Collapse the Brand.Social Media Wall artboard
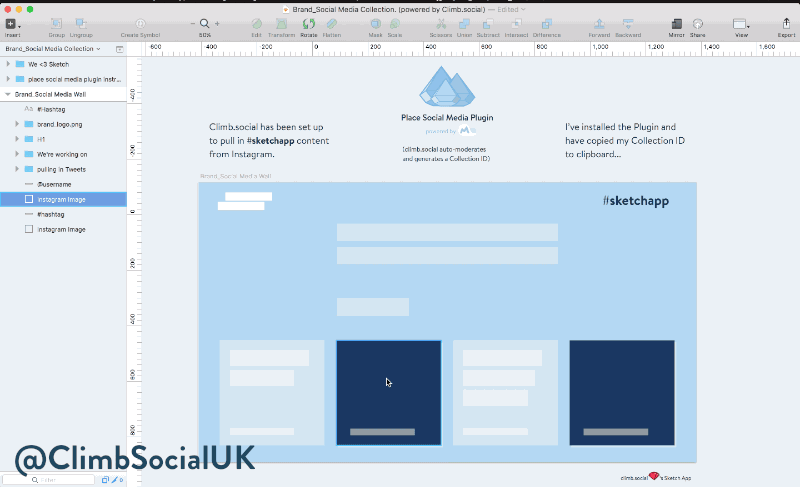The image size is (800, 487). click(8, 93)
